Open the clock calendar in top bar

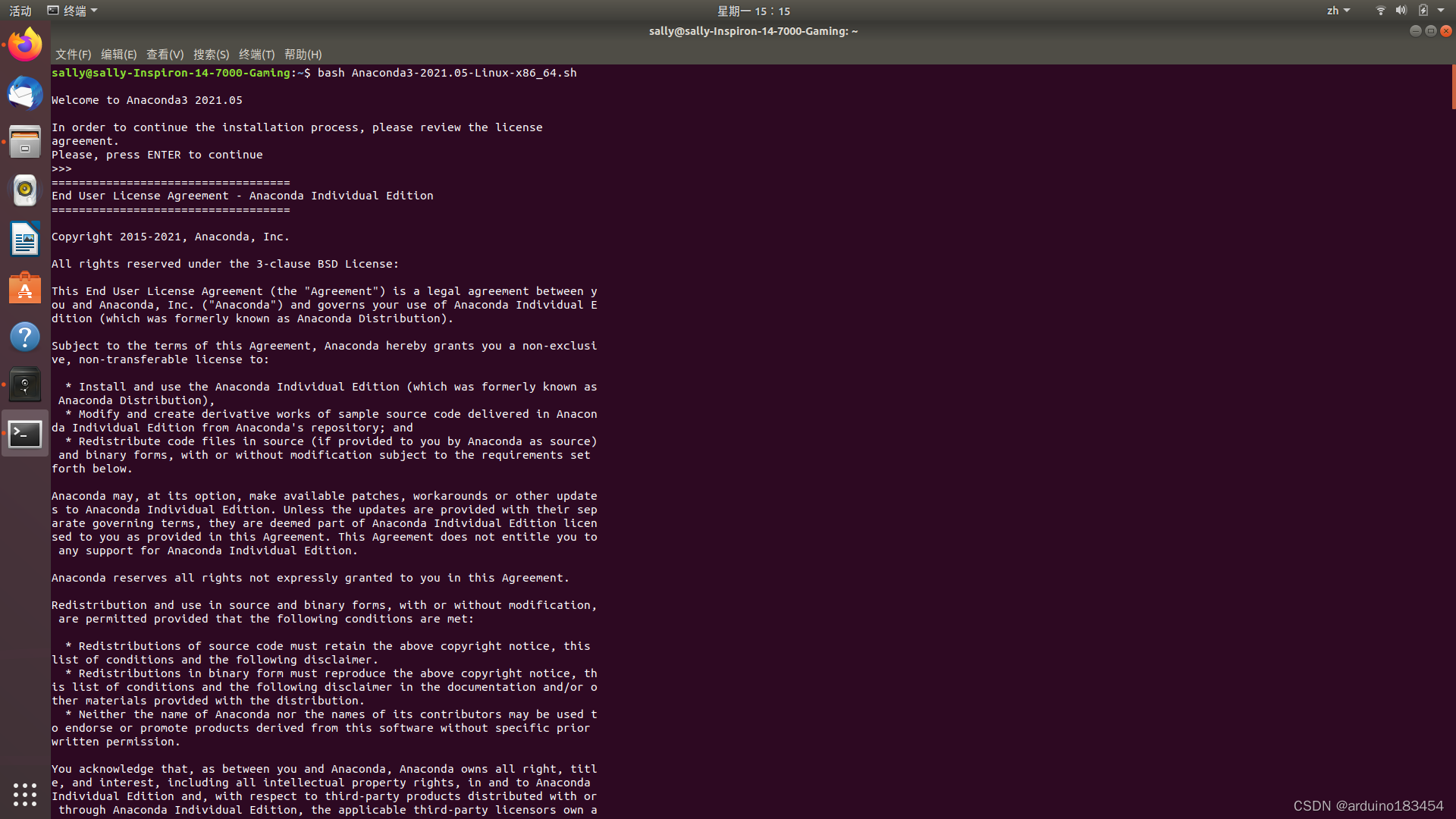pyautogui.click(x=753, y=11)
